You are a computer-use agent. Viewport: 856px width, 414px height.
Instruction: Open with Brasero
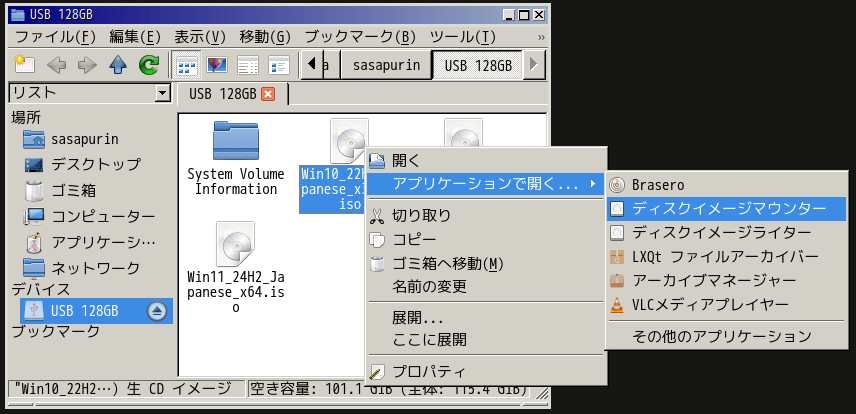(x=727, y=185)
